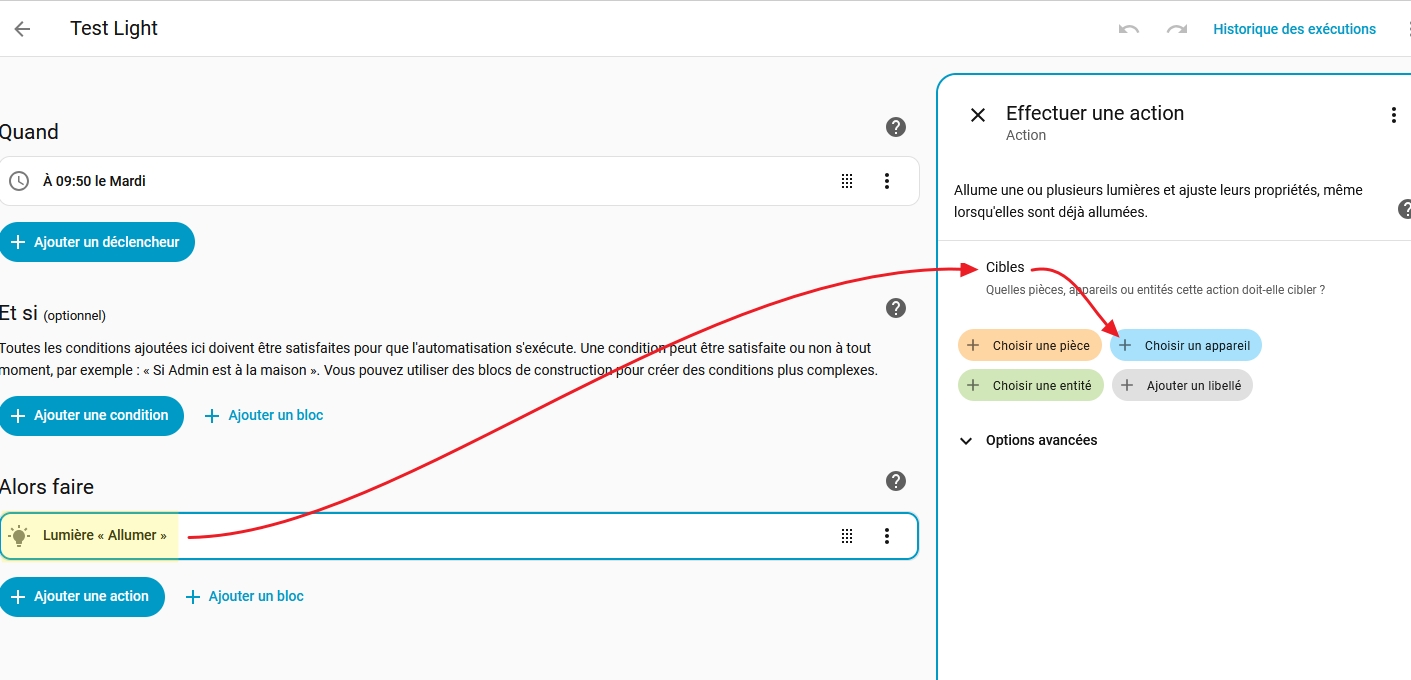This screenshot has height=680, width=1411.
Task: Open the help icon for Alors faire section
Action: pos(896,481)
